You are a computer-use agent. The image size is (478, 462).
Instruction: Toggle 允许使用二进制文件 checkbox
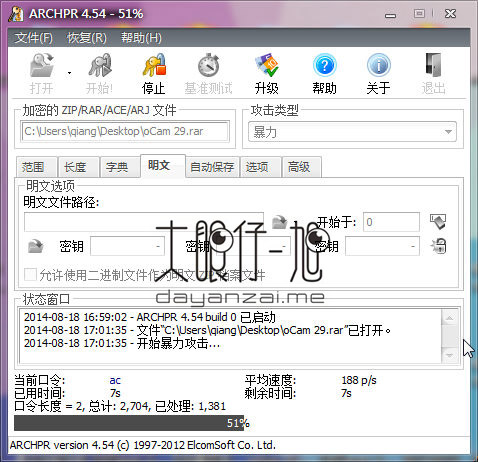[x=30, y=275]
